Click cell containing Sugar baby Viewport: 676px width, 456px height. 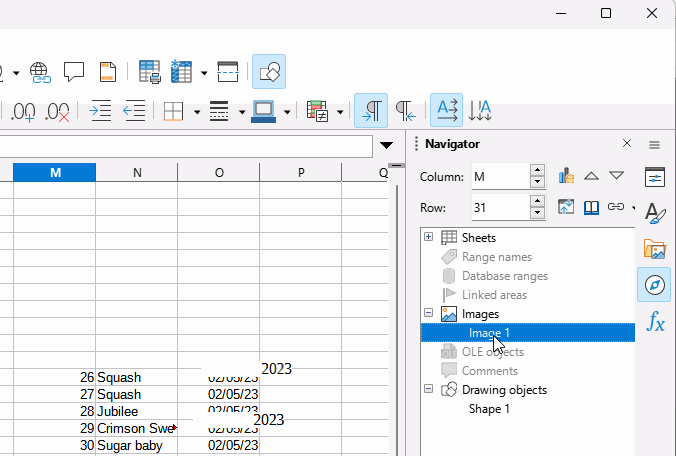point(136,445)
